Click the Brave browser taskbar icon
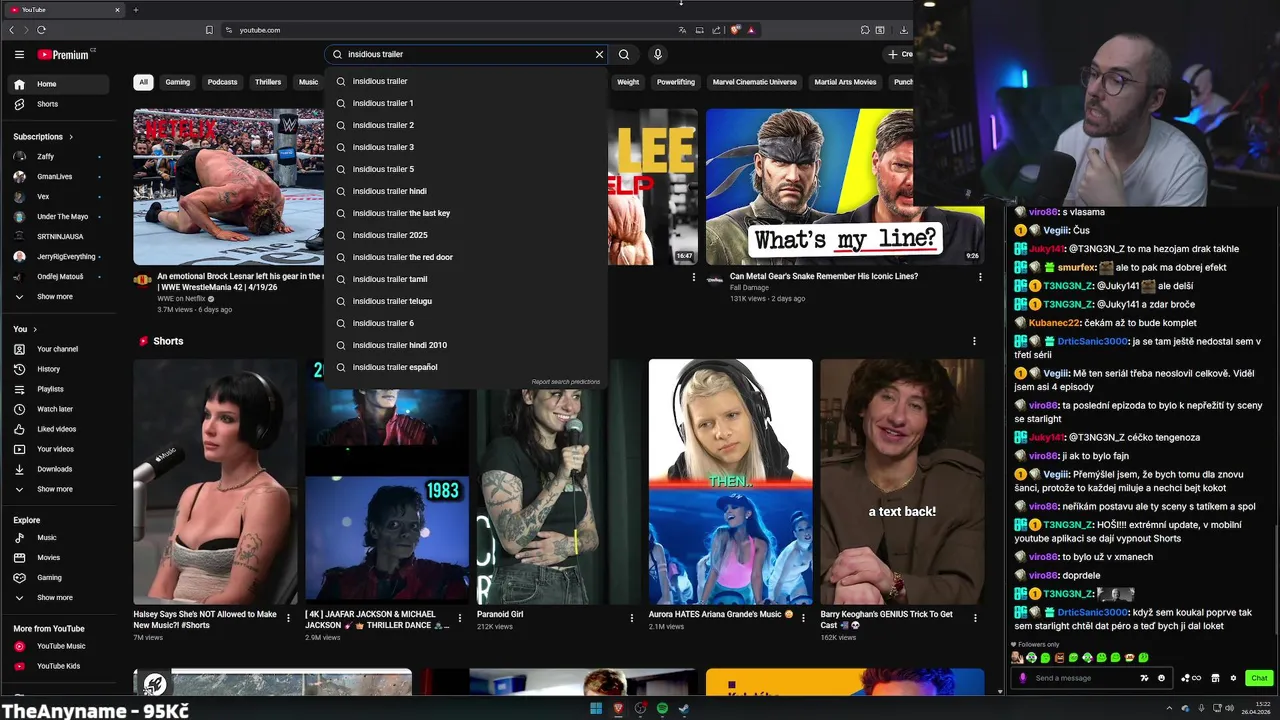The width and height of the screenshot is (1280, 720). click(618, 709)
